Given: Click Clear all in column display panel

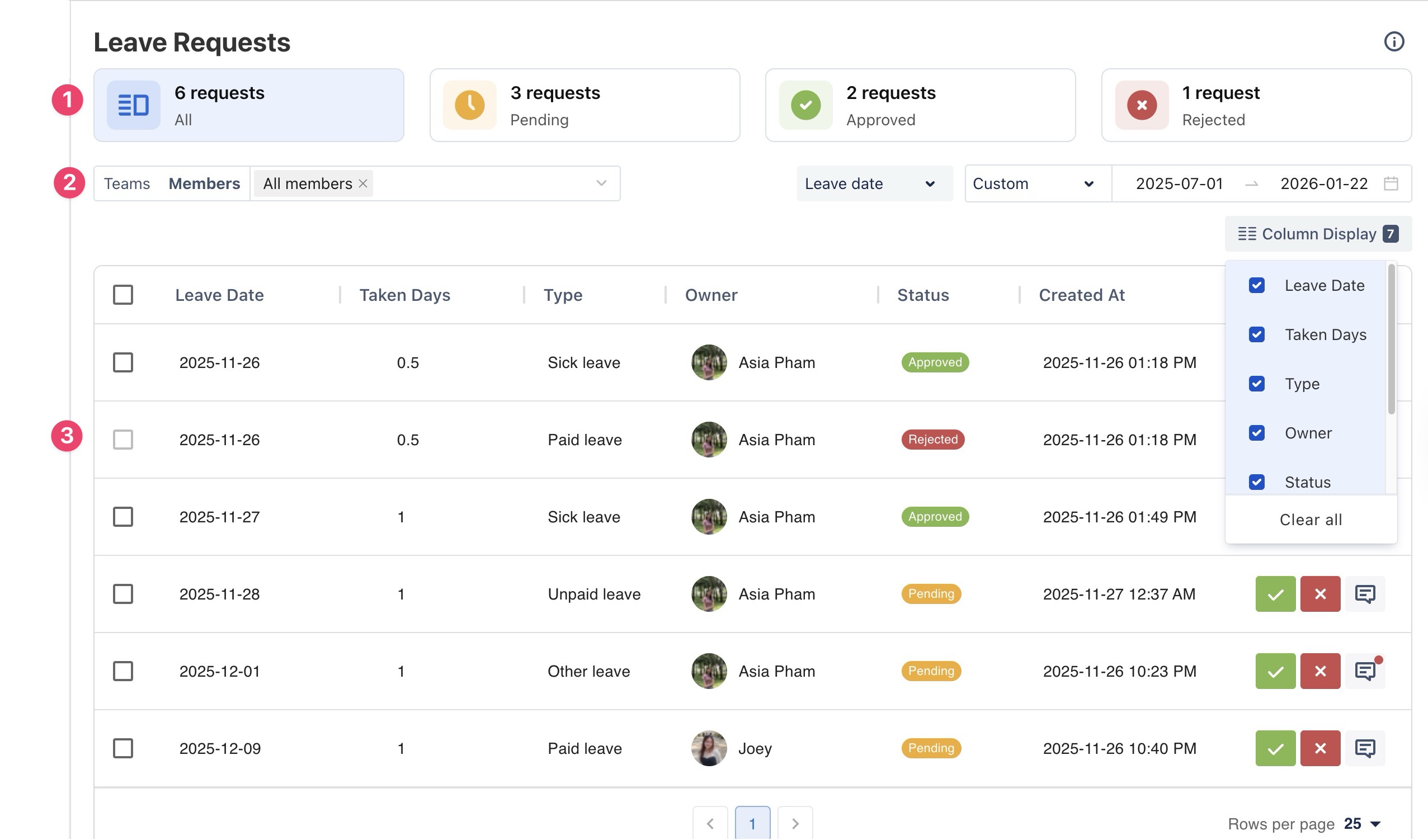Looking at the screenshot, I should pos(1310,520).
